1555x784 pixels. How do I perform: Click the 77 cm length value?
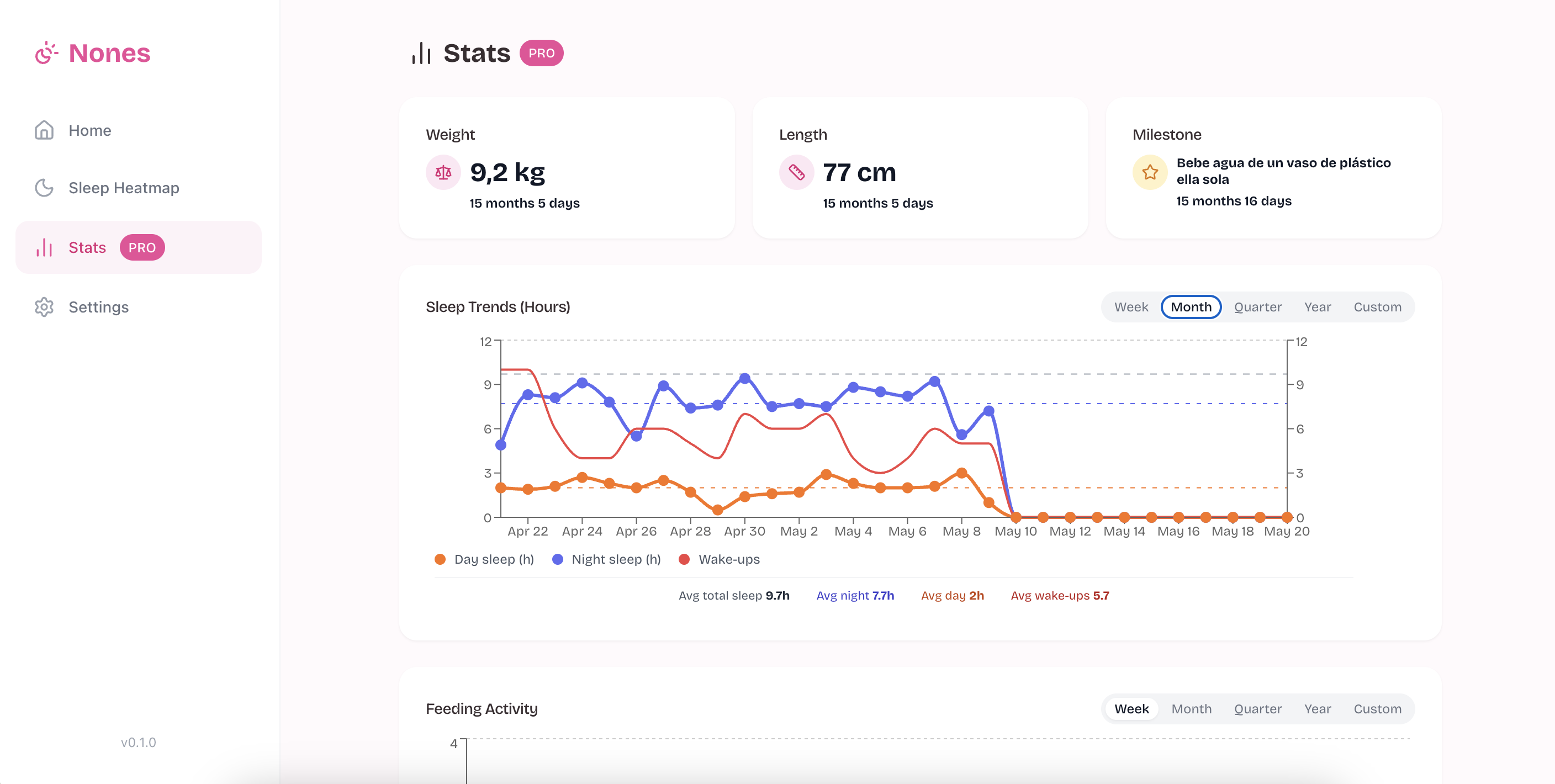[x=859, y=173]
